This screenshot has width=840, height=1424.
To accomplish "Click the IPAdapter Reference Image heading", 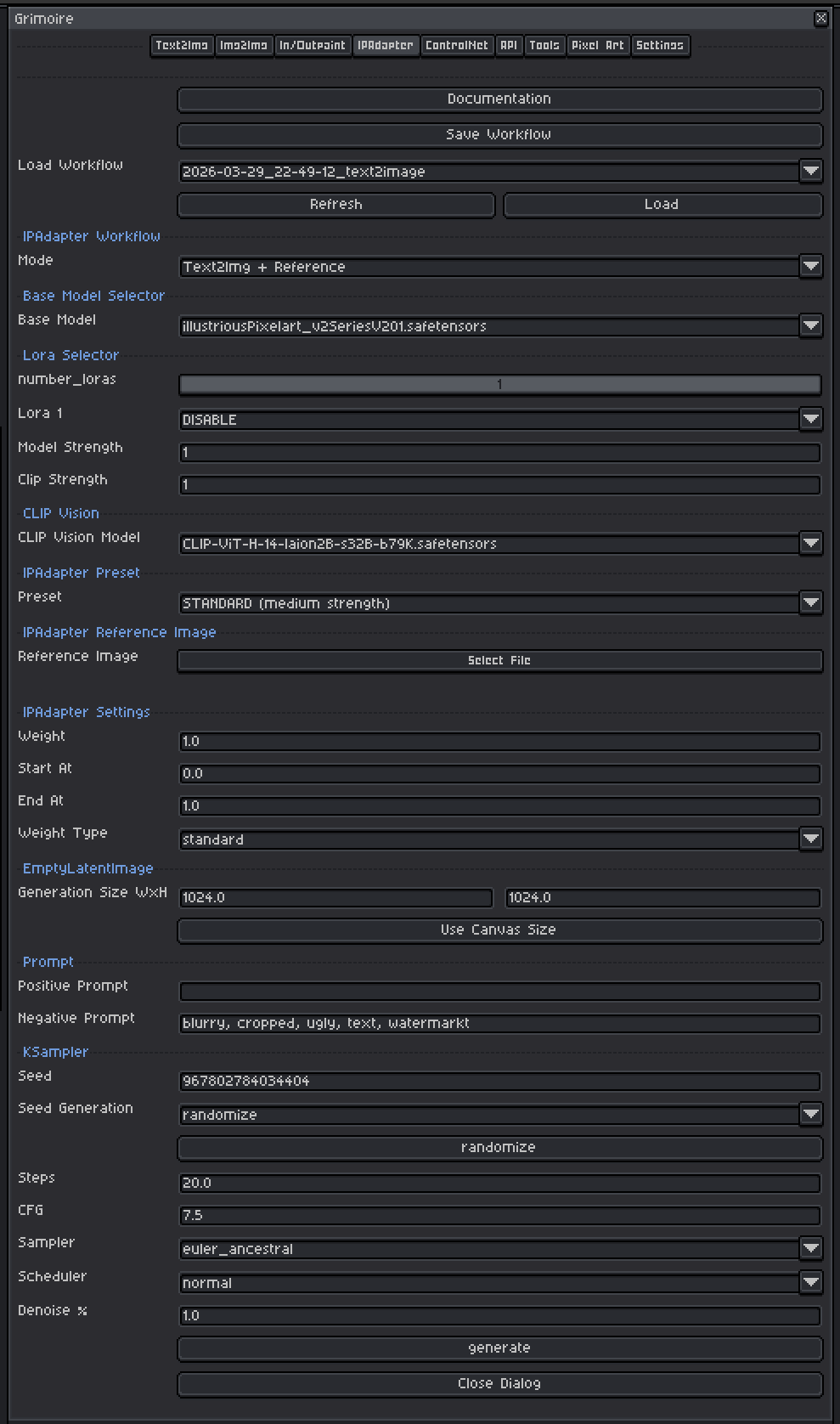I will coord(119,633).
